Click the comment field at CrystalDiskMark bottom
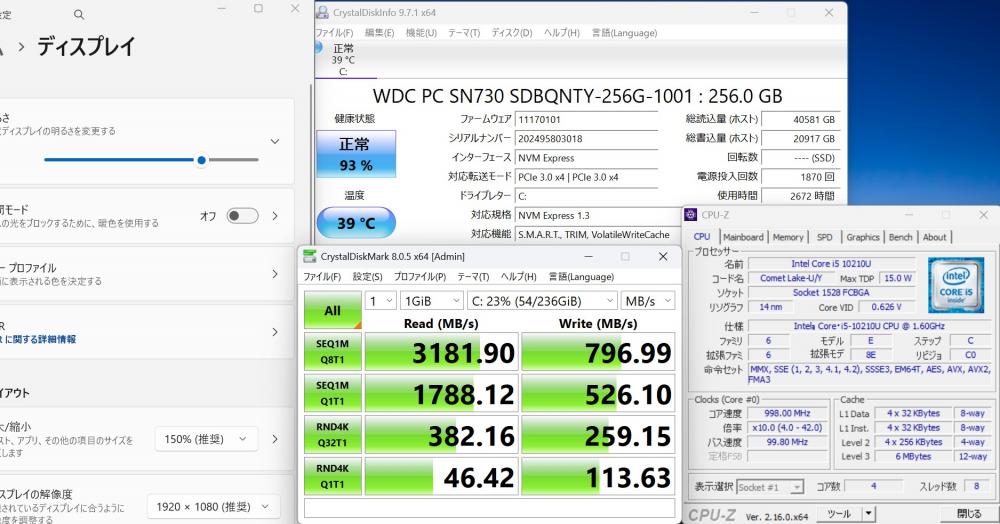The width and height of the screenshot is (1000, 524). [x=489, y=508]
